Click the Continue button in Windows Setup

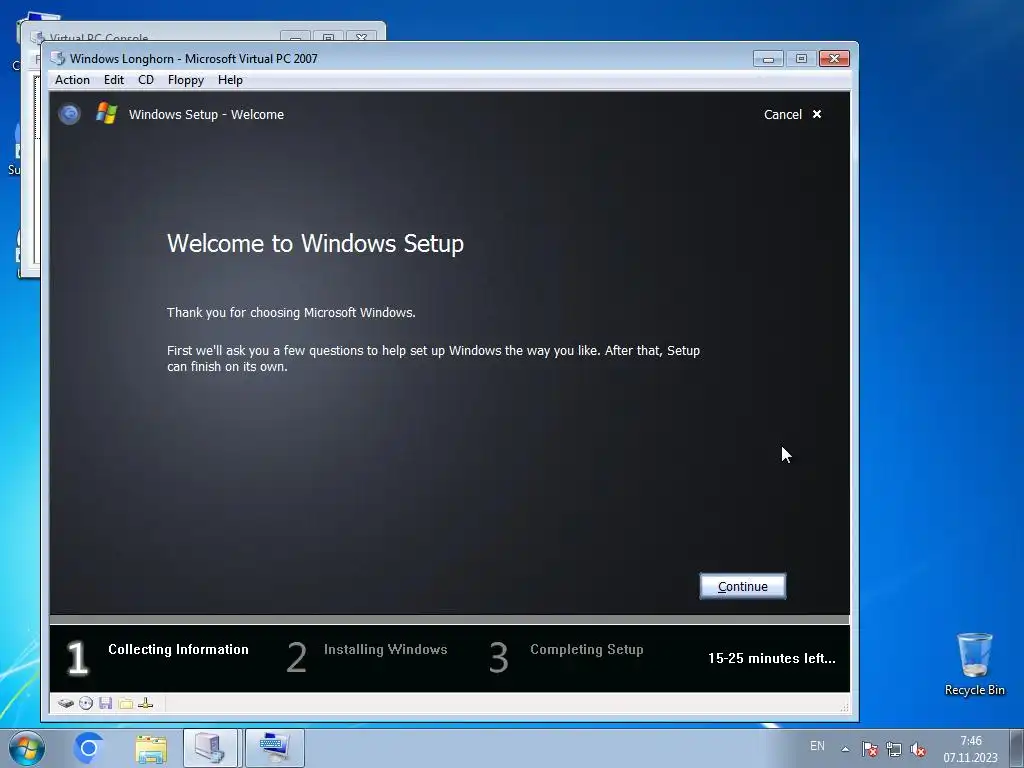pos(743,586)
